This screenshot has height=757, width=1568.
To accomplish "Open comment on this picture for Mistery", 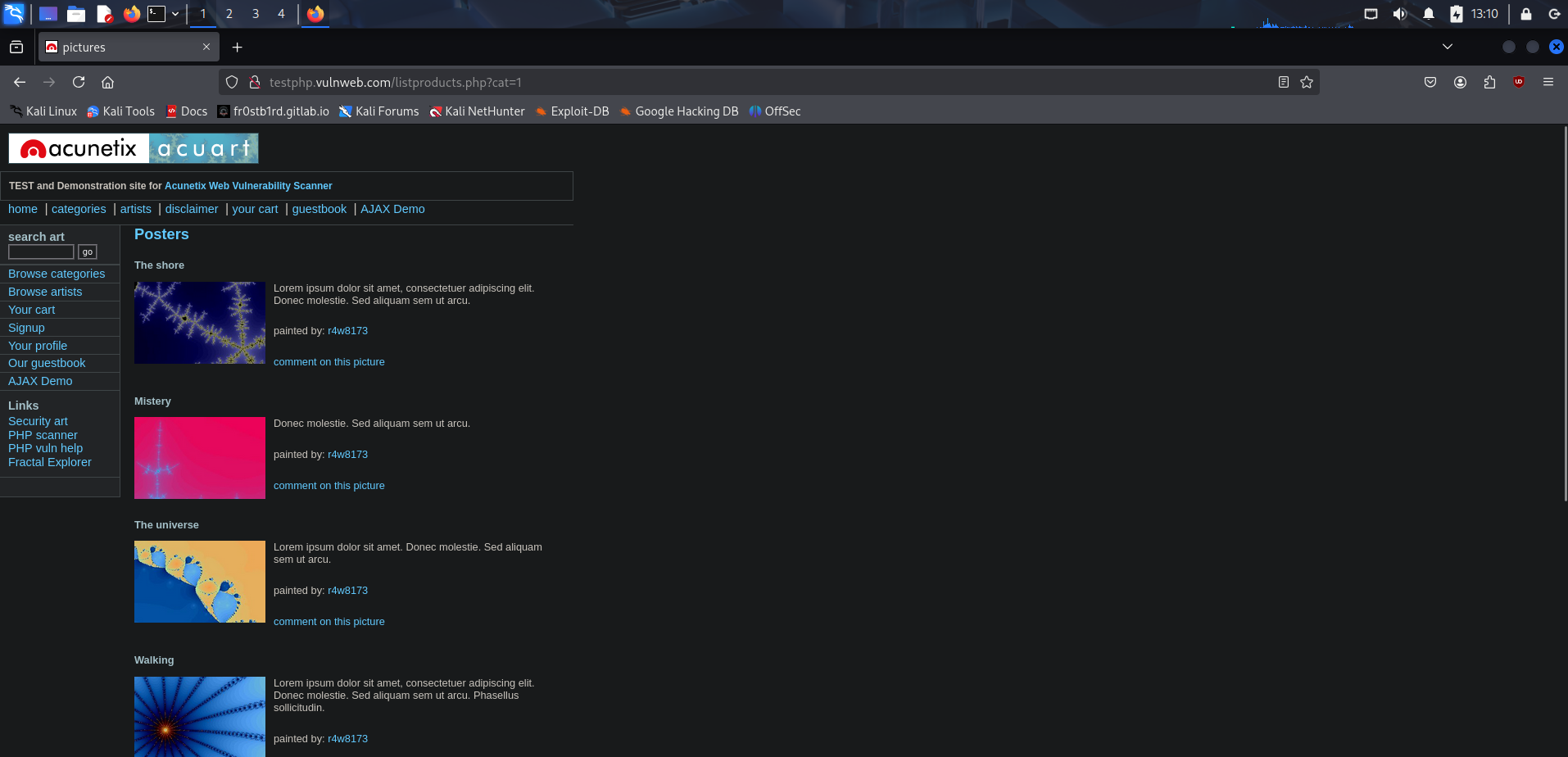I will (329, 486).
